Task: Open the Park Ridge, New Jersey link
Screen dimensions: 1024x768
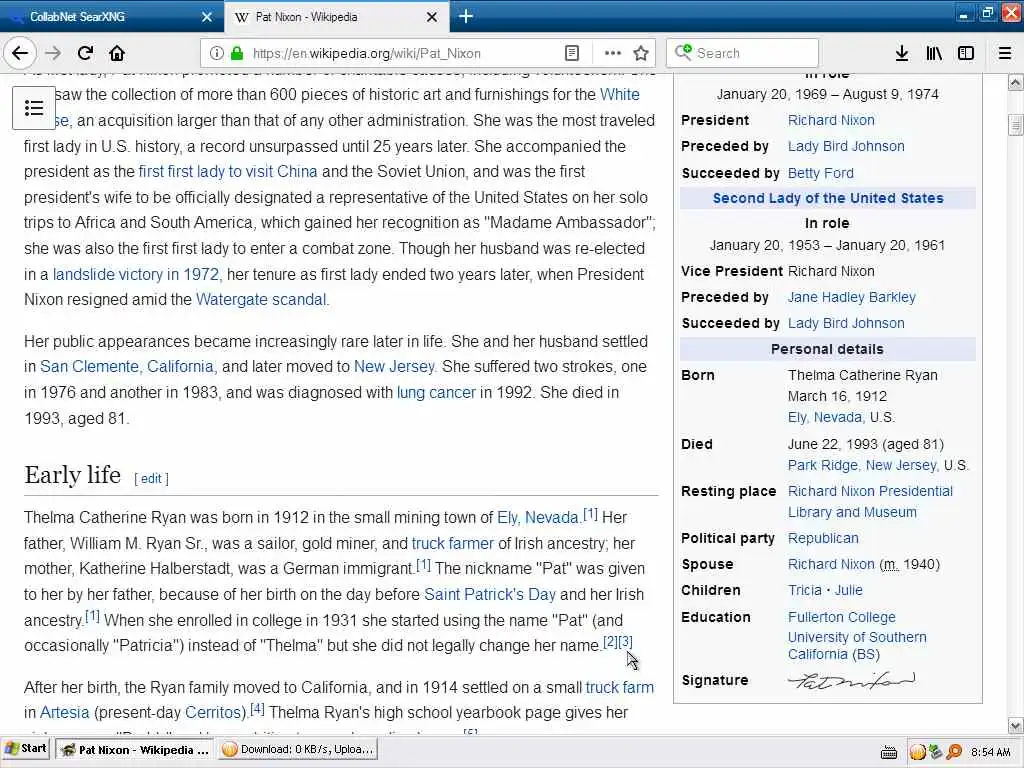Action: tap(863, 465)
